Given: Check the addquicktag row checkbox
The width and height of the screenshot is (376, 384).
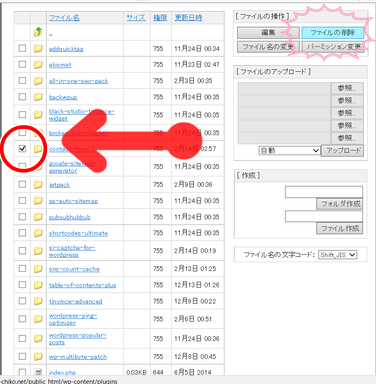Looking at the screenshot, I should coord(22,48).
